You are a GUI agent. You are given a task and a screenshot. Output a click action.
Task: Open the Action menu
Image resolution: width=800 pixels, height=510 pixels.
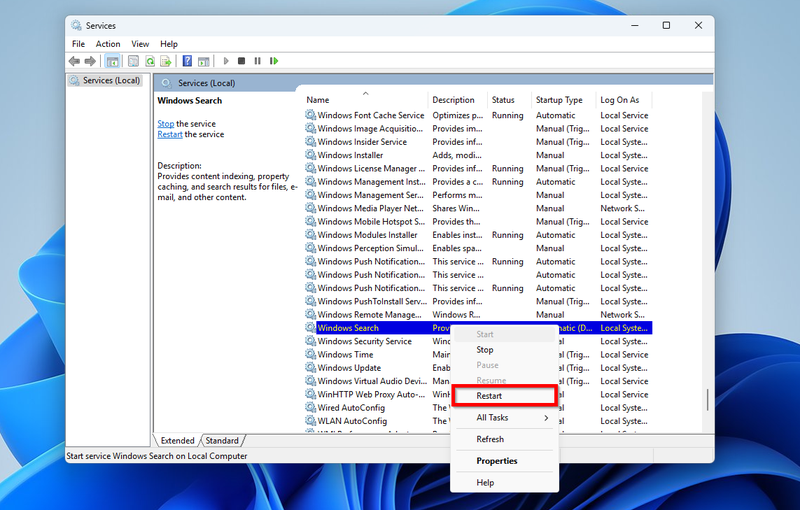click(x=108, y=44)
